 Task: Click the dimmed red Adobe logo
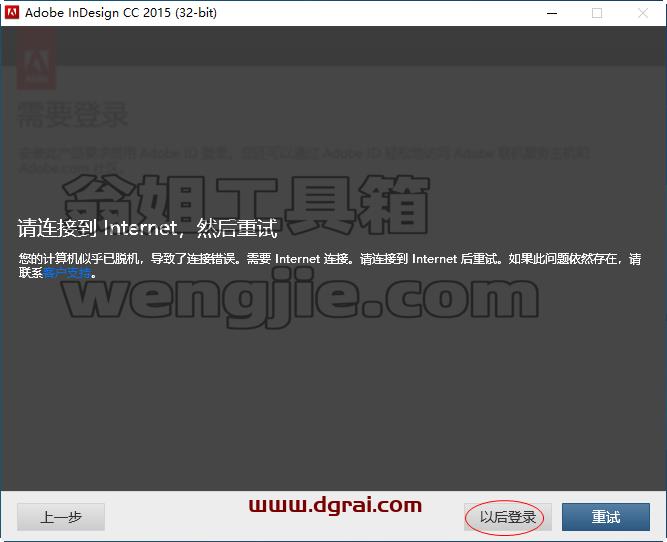[36, 60]
